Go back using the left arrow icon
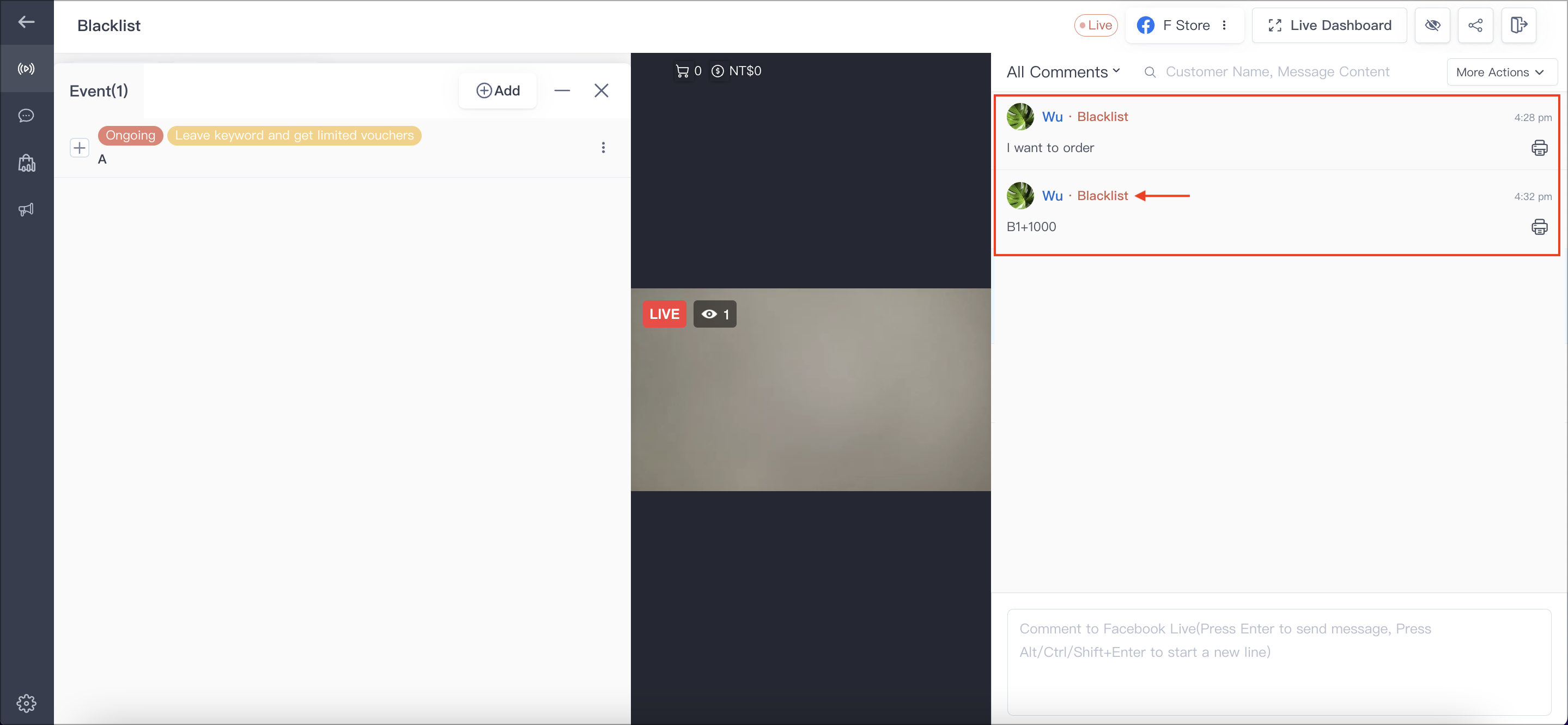The image size is (1568, 725). 26,22
